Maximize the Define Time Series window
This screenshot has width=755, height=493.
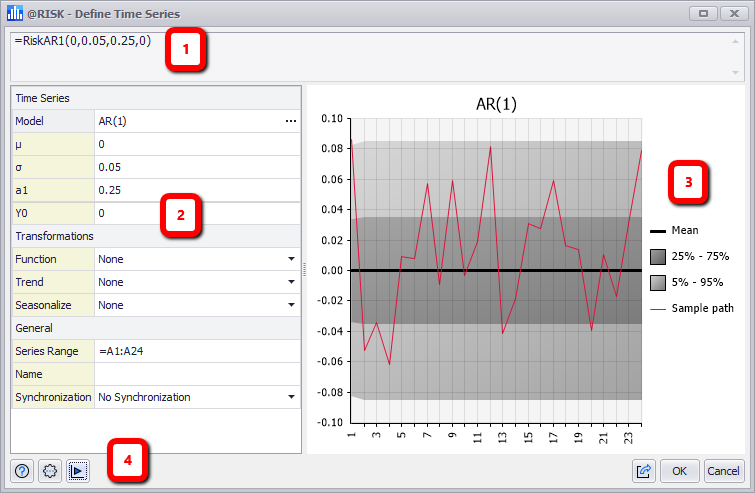tap(704, 14)
